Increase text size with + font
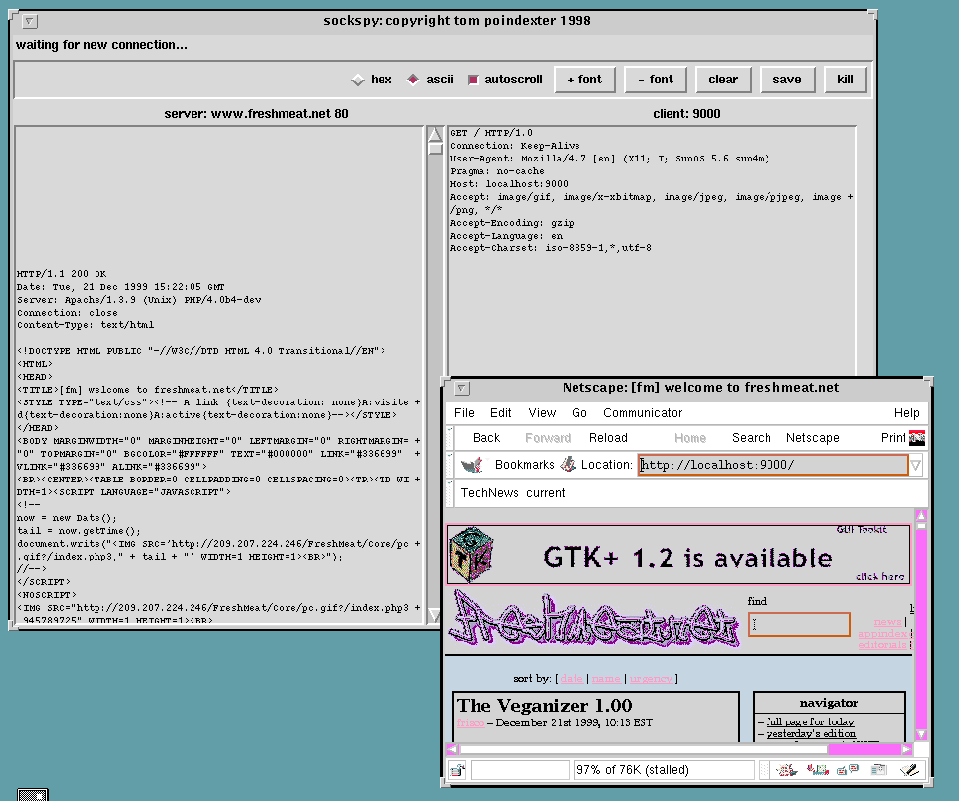This screenshot has height=801, width=959. 585,79
